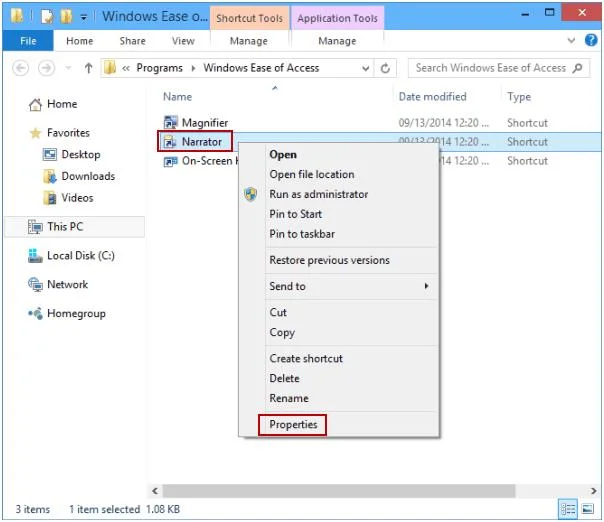The image size is (604, 522).
Task: Expand the ribbon with the chevron
Action: tap(571, 40)
